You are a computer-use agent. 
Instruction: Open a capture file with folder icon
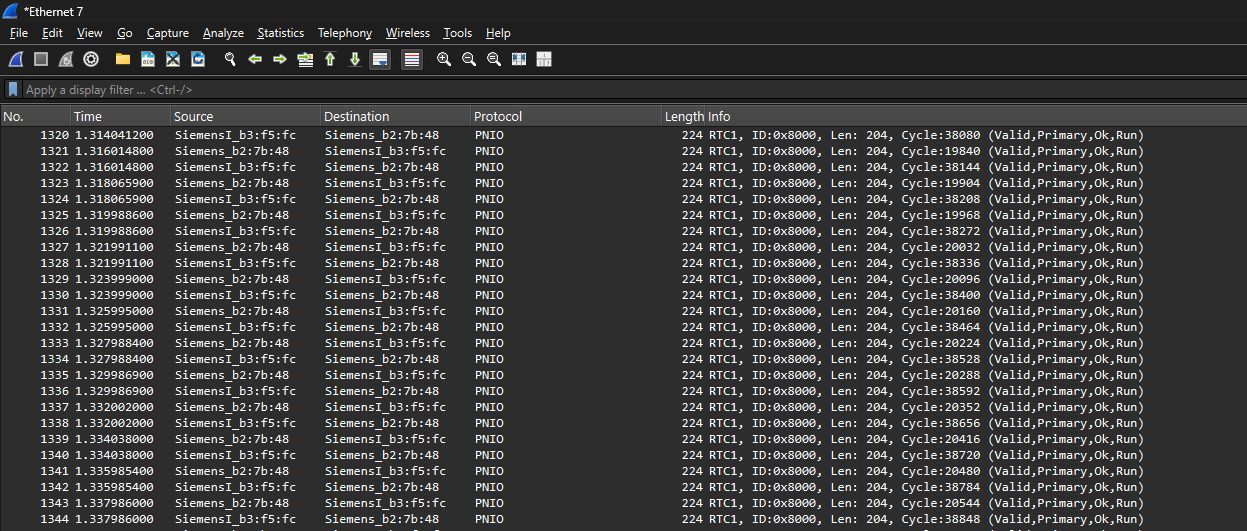(x=123, y=59)
